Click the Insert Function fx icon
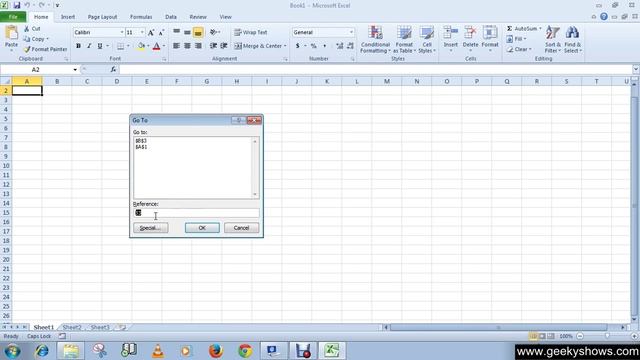This screenshot has width=640, height=360. tap(113, 70)
